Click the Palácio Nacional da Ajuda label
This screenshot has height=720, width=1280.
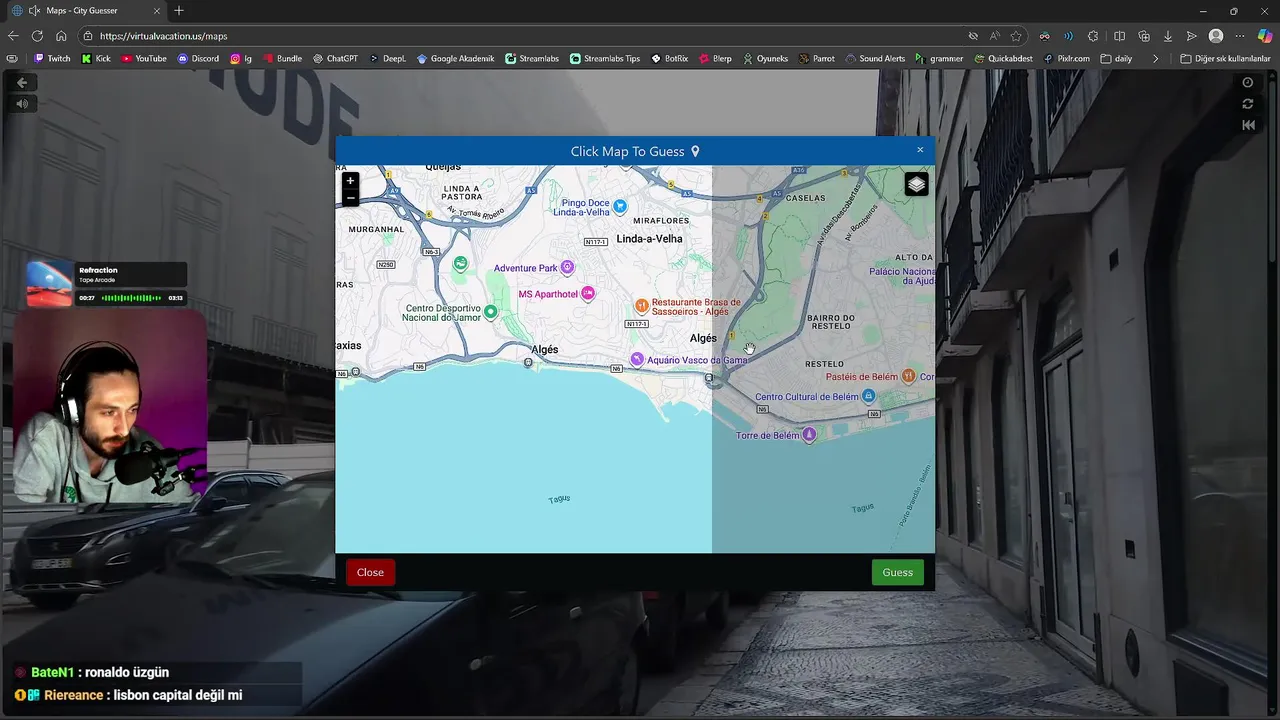pyautogui.click(x=902, y=276)
